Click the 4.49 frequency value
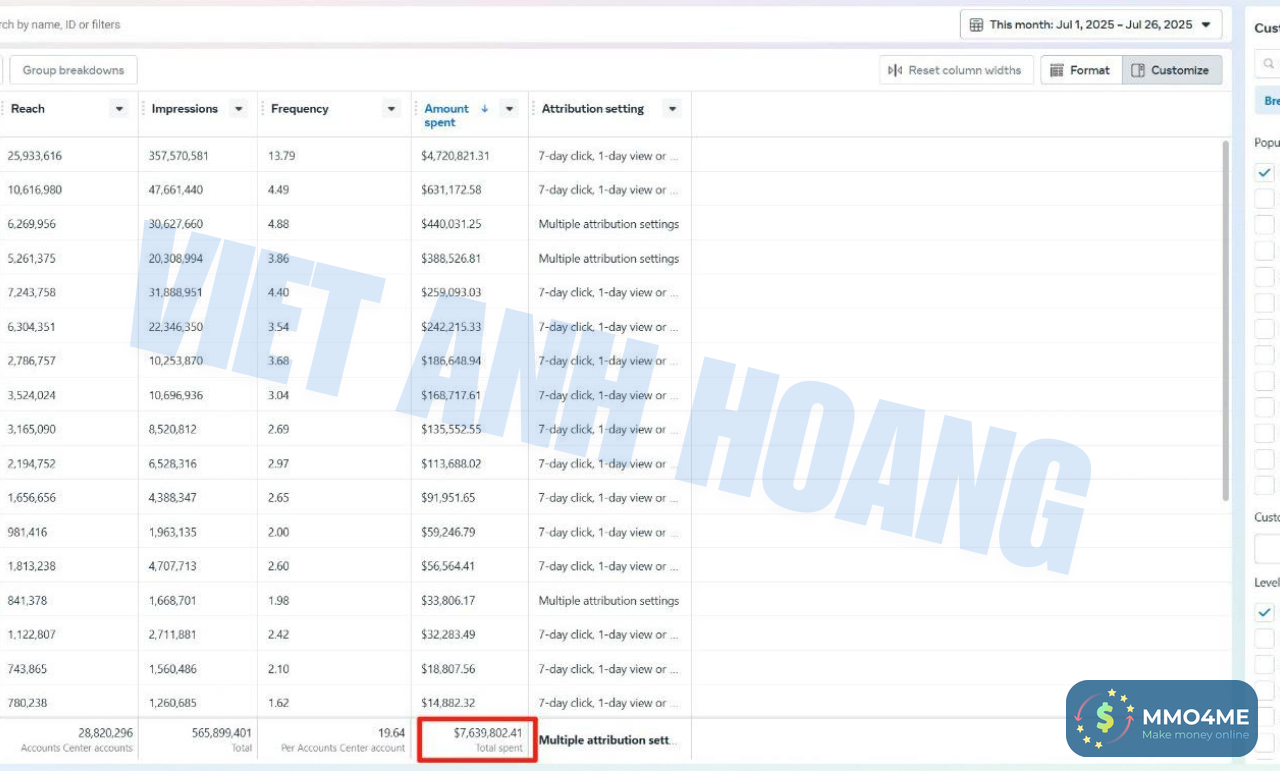The height and width of the screenshot is (771, 1280). (278, 190)
